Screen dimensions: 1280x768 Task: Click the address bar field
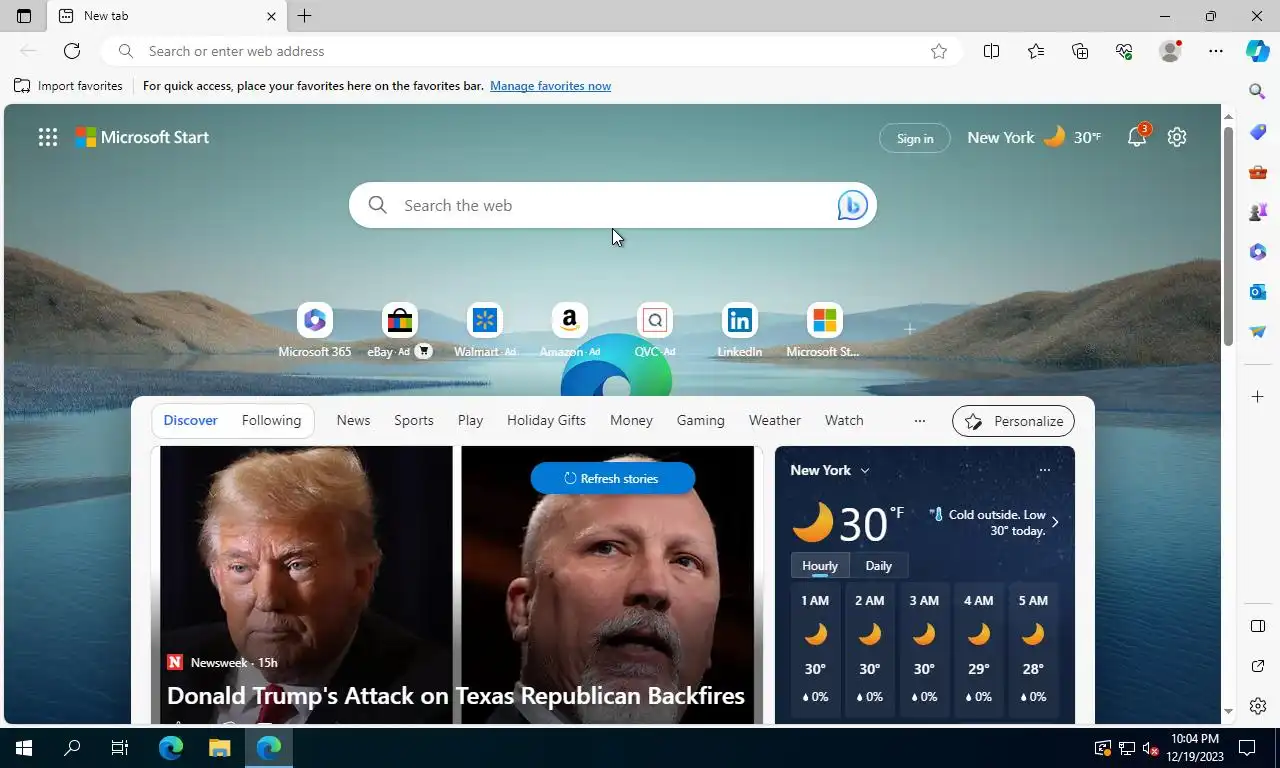(532, 51)
